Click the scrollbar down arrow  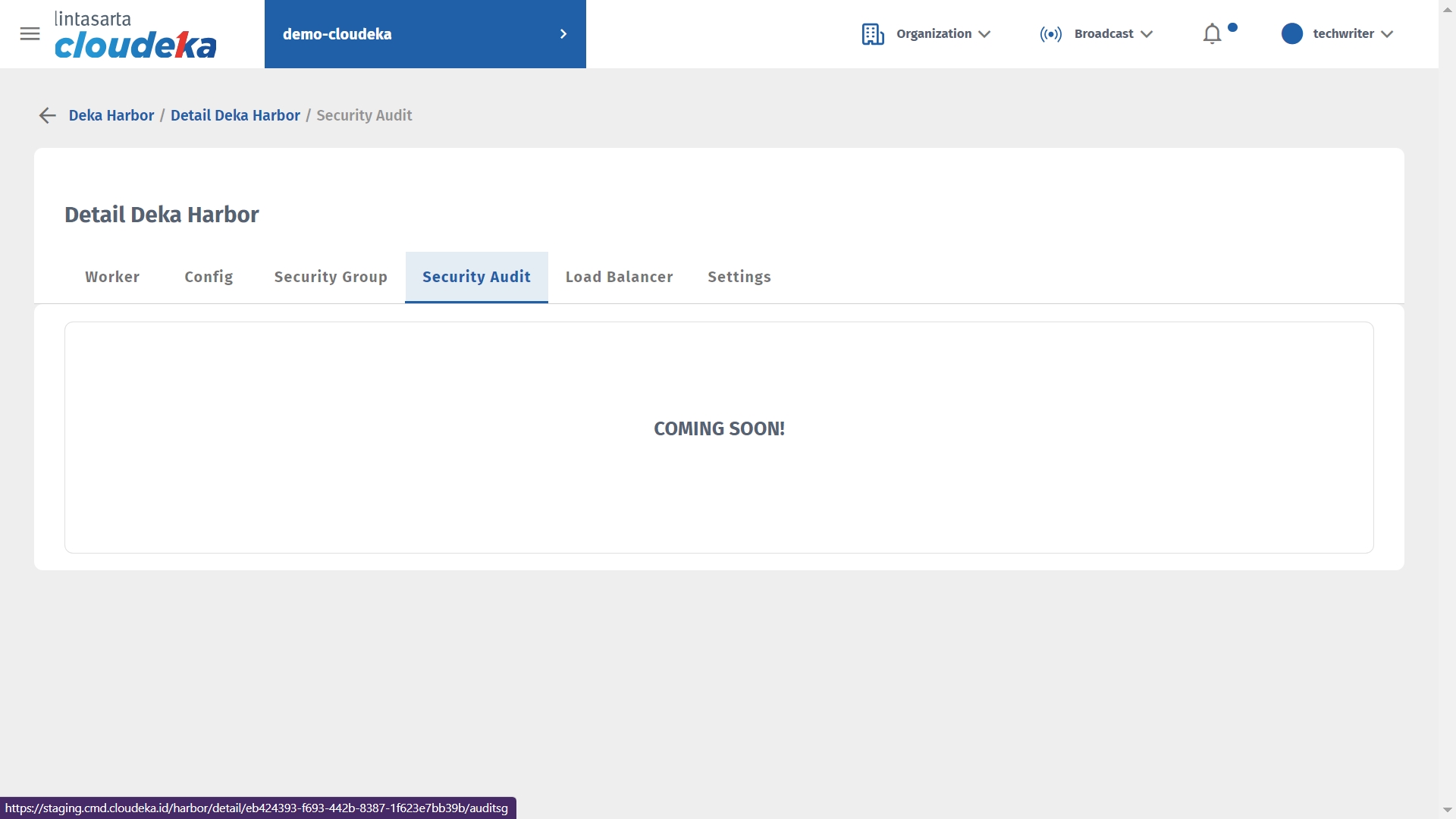[x=1447, y=811]
